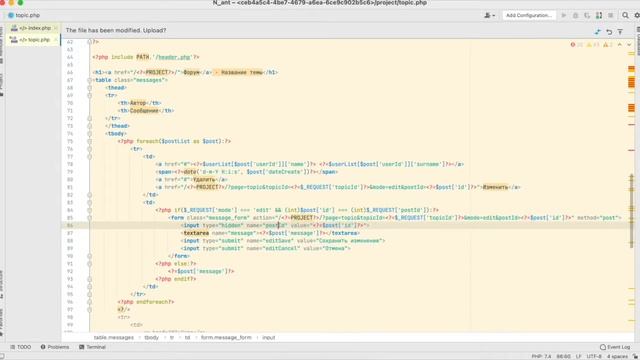Open the Problems tool window
The image size is (640, 360).
(55, 347)
